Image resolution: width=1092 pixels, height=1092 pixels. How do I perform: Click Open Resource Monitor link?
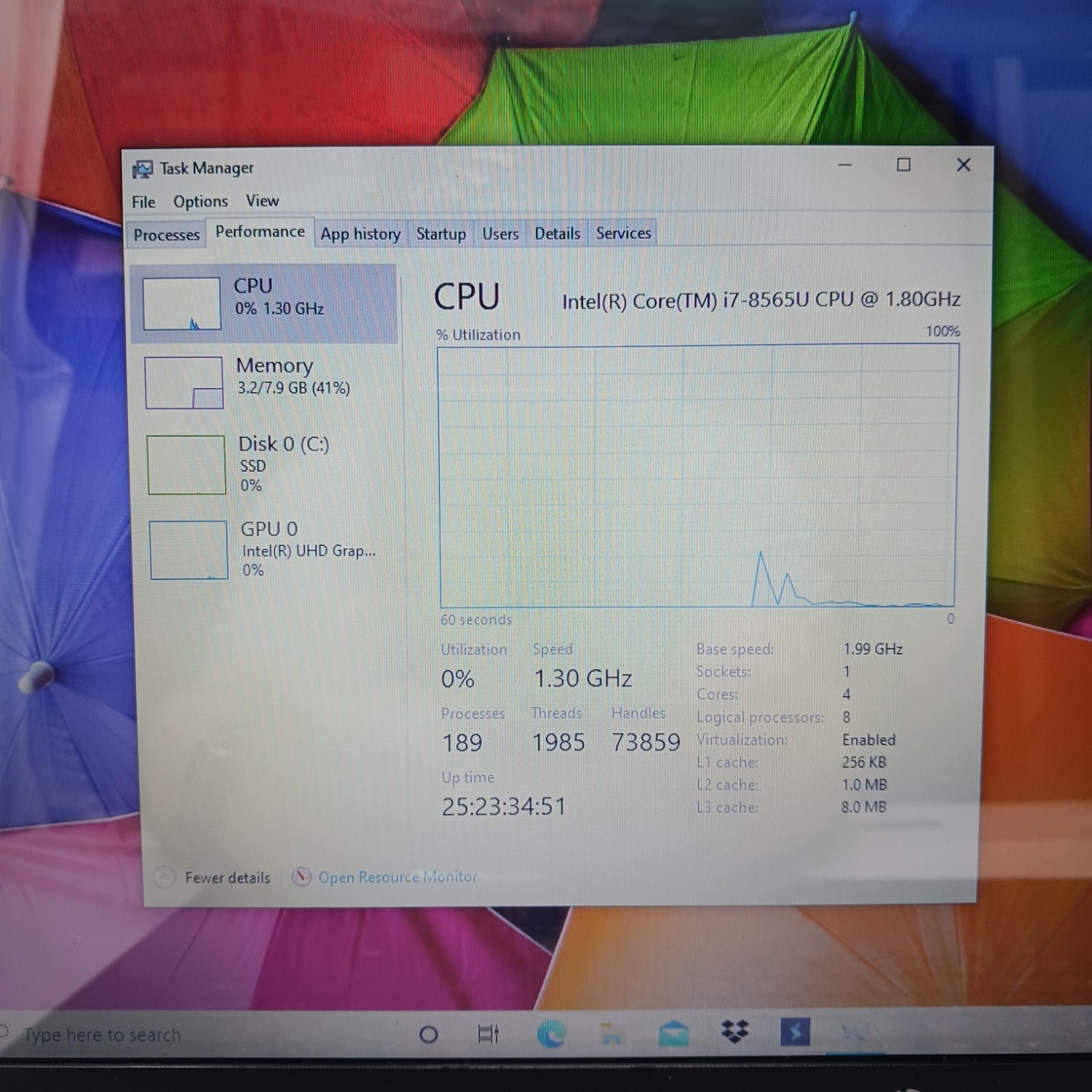[397, 877]
